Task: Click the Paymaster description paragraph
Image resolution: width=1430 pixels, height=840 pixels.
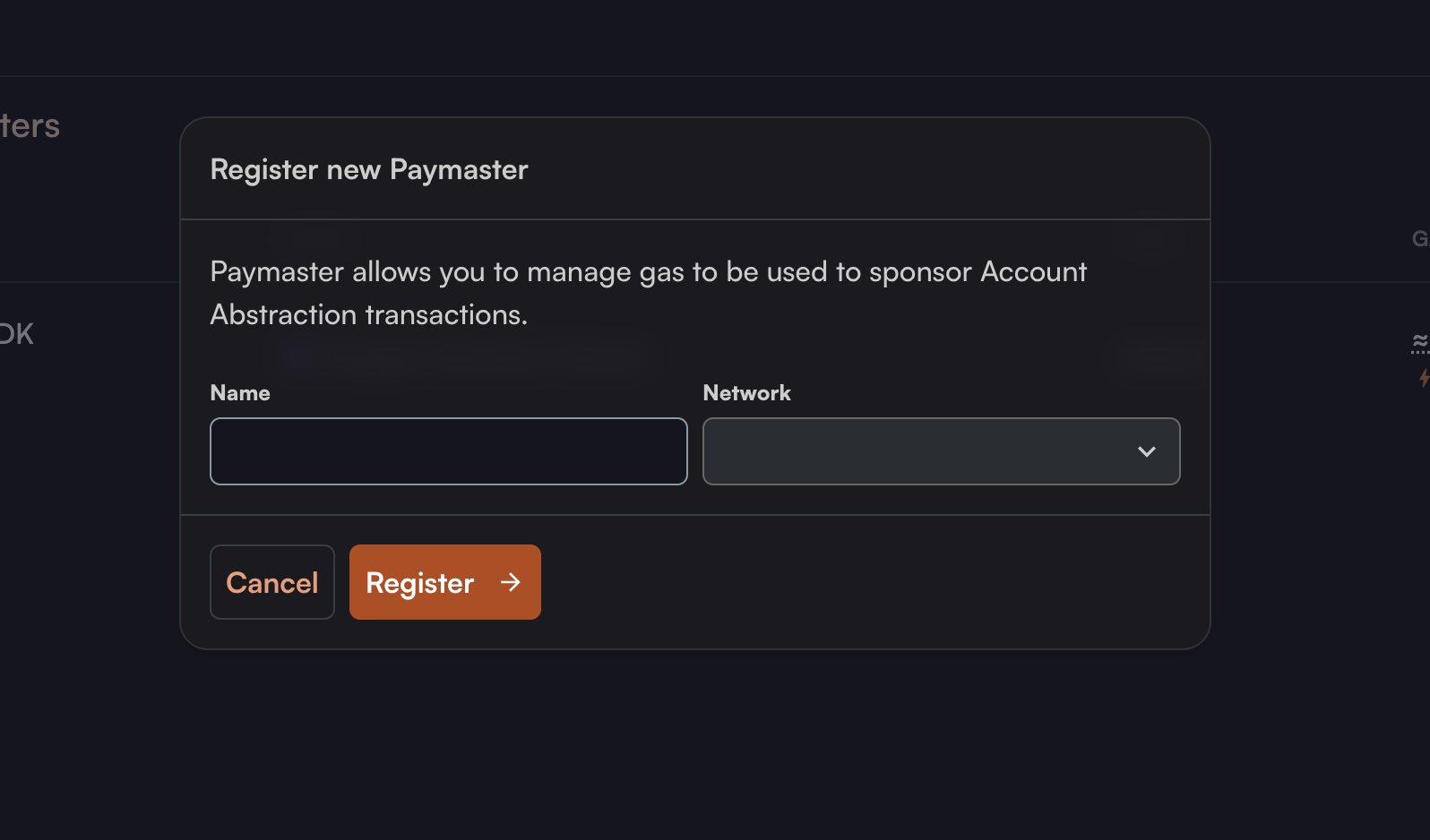Action: click(x=648, y=293)
